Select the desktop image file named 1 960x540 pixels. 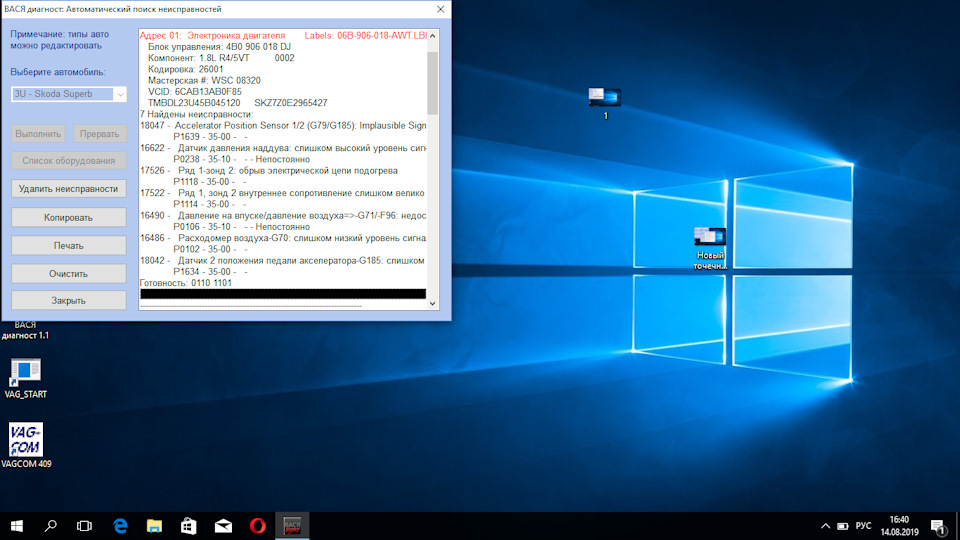[x=605, y=103]
